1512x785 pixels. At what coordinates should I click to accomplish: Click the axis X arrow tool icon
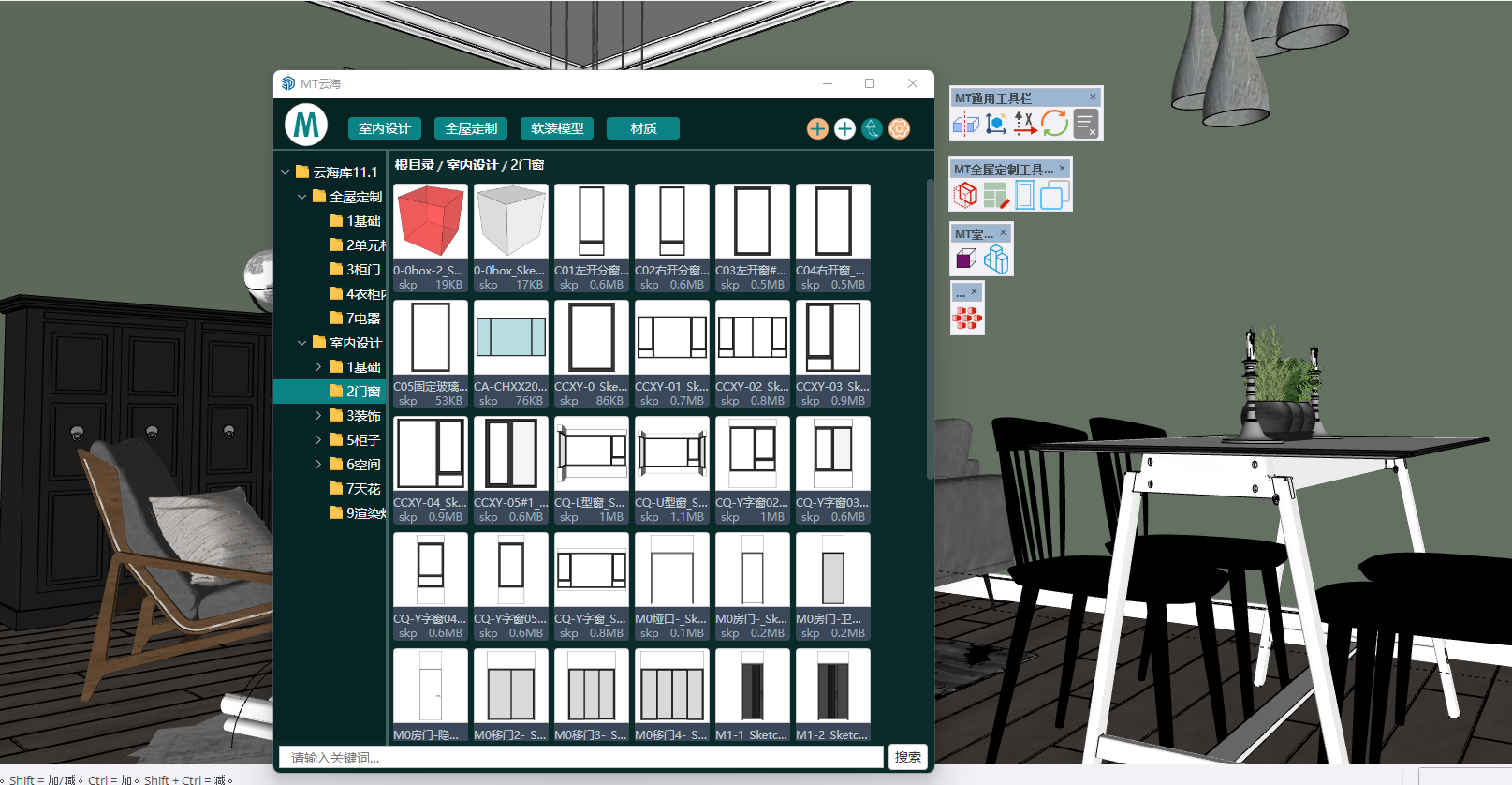tap(1024, 124)
